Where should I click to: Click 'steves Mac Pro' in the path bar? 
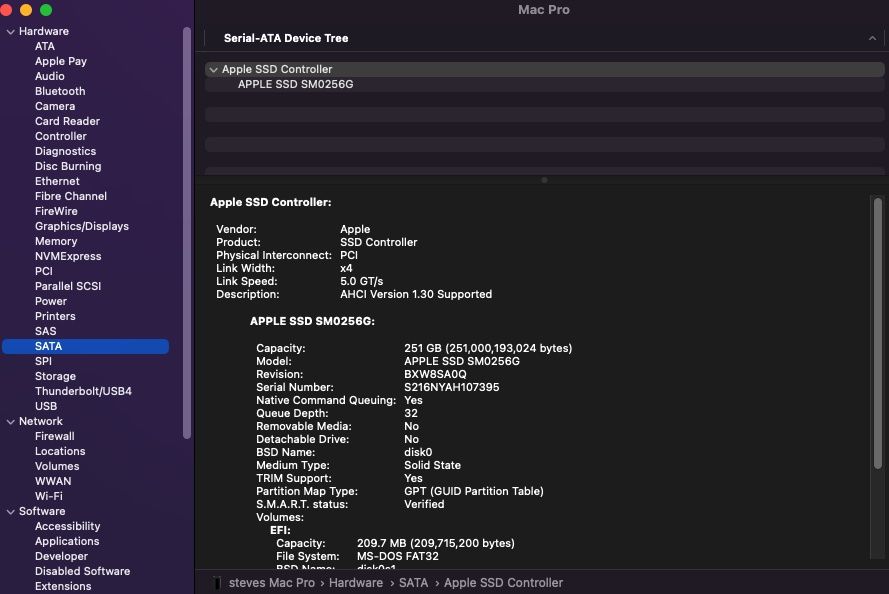pyautogui.click(x=272, y=583)
